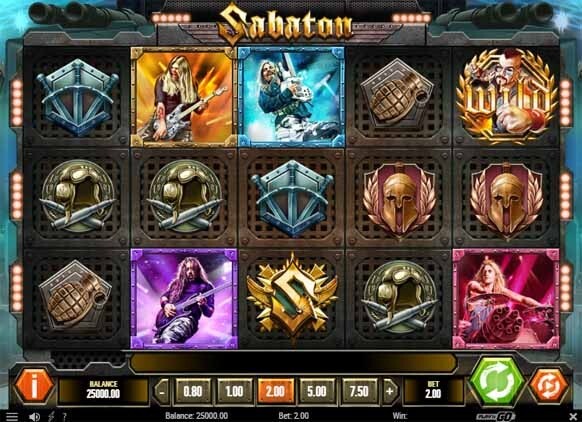Click the golden Wild symbol on the reels
The height and width of the screenshot is (422, 582).
(507, 96)
